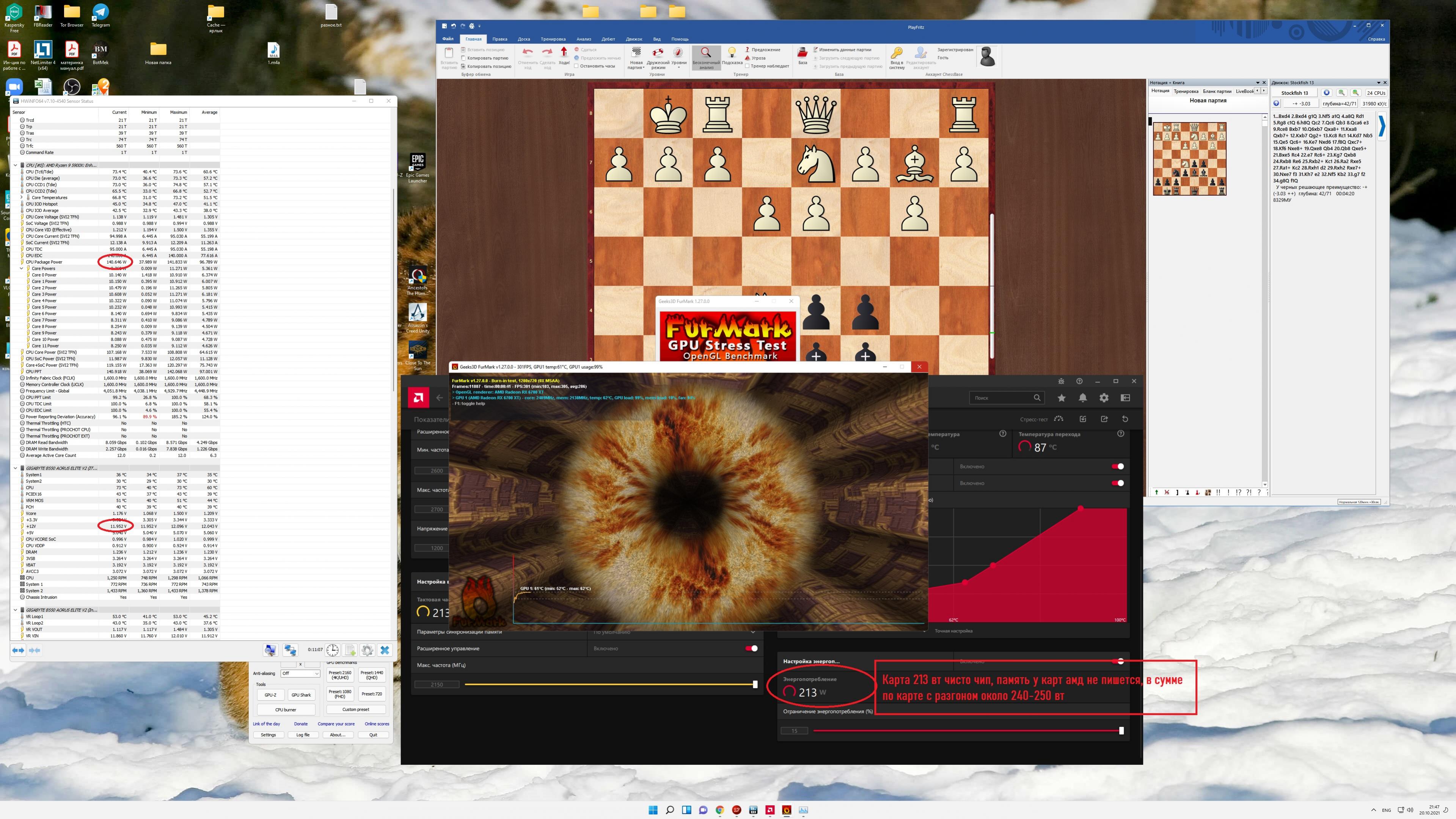This screenshot has height=819, width=1456.
Task: Enable Остановить часы checkbox
Action: tap(576, 66)
